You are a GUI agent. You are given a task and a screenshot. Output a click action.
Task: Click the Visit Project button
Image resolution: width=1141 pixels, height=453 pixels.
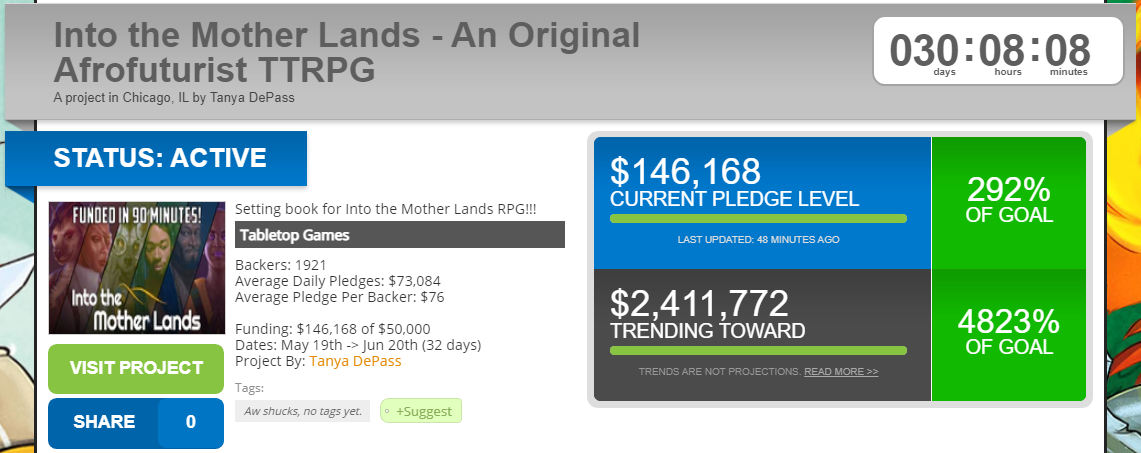point(136,368)
